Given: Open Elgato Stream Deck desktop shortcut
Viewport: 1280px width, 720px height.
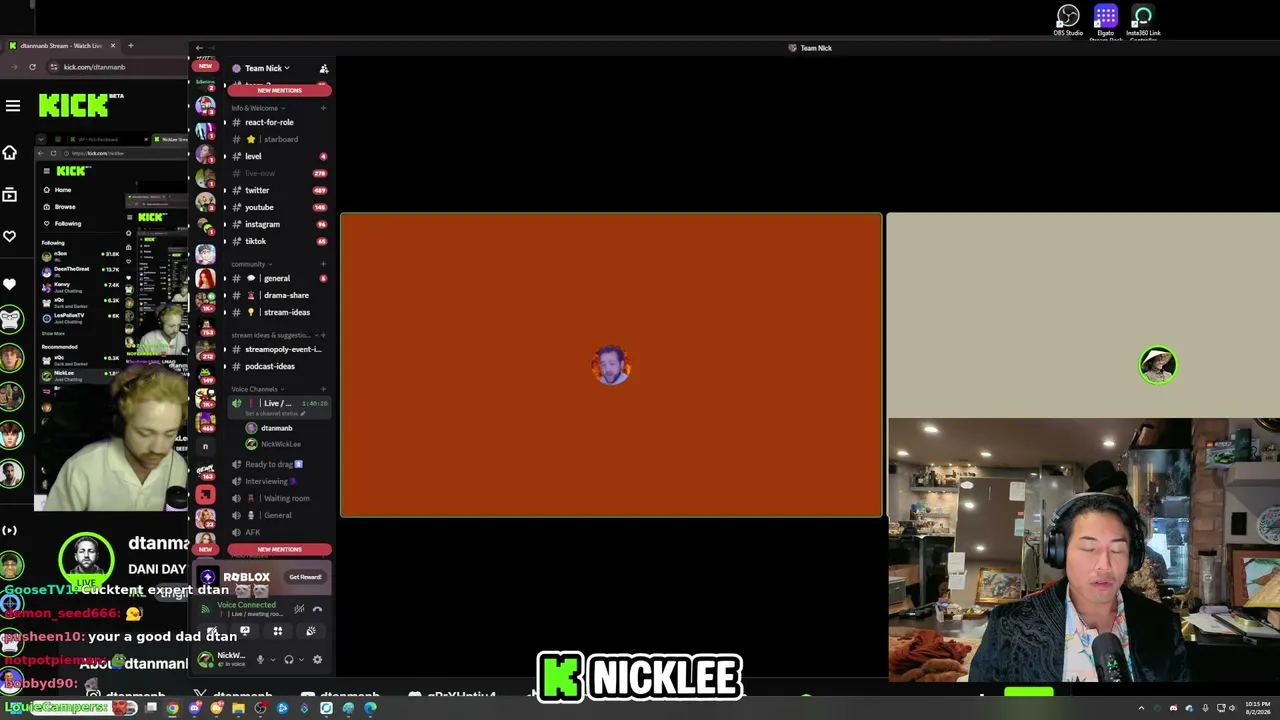Looking at the screenshot, I should pos(1105,21).
